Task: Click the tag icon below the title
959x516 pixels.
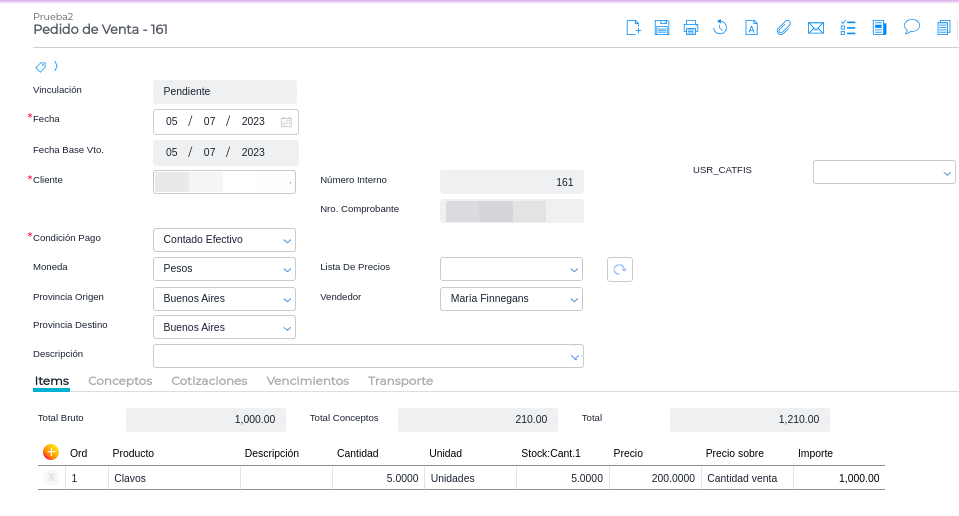Action: point(41,67)
